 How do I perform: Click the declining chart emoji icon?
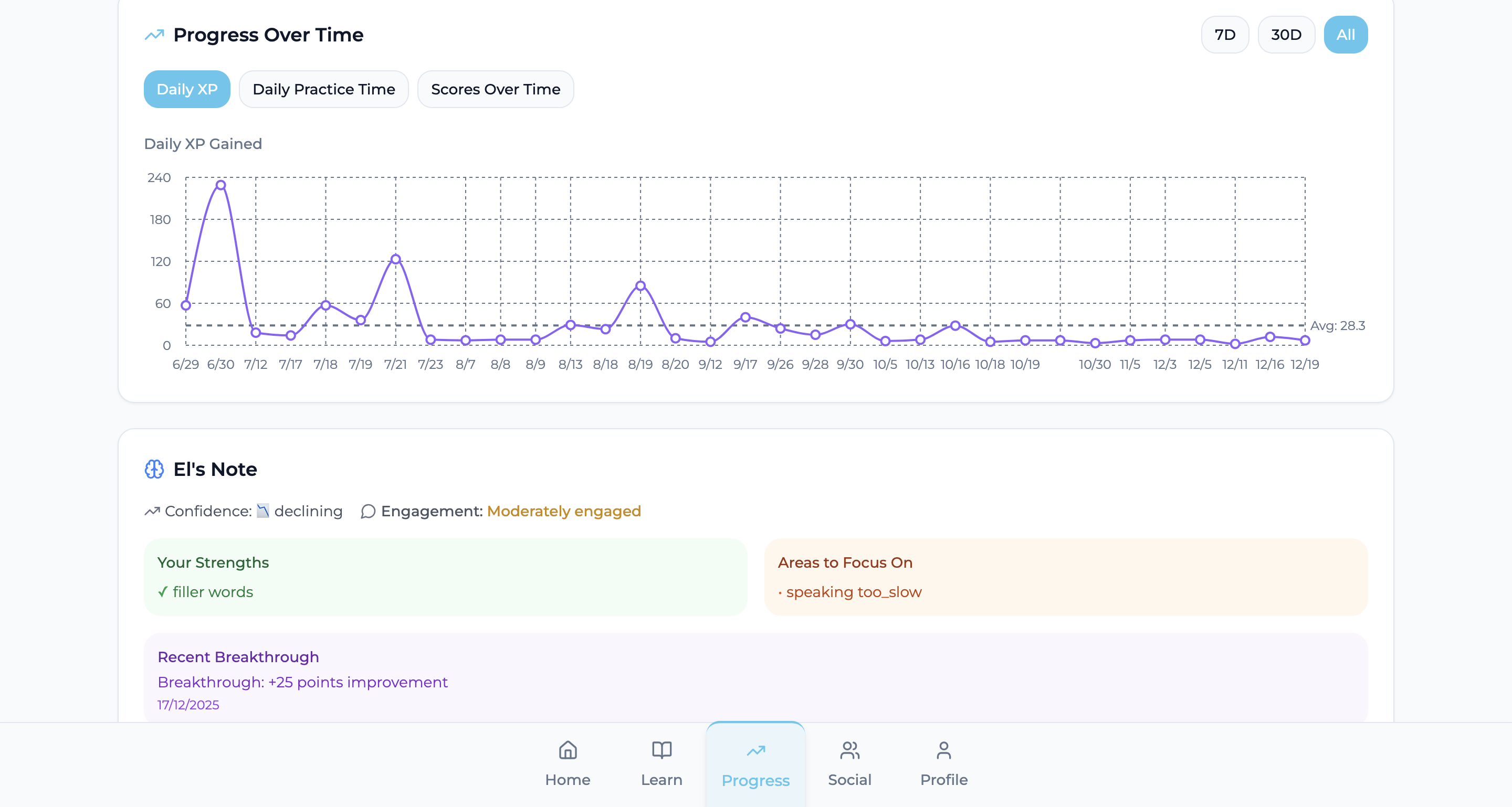263,511
